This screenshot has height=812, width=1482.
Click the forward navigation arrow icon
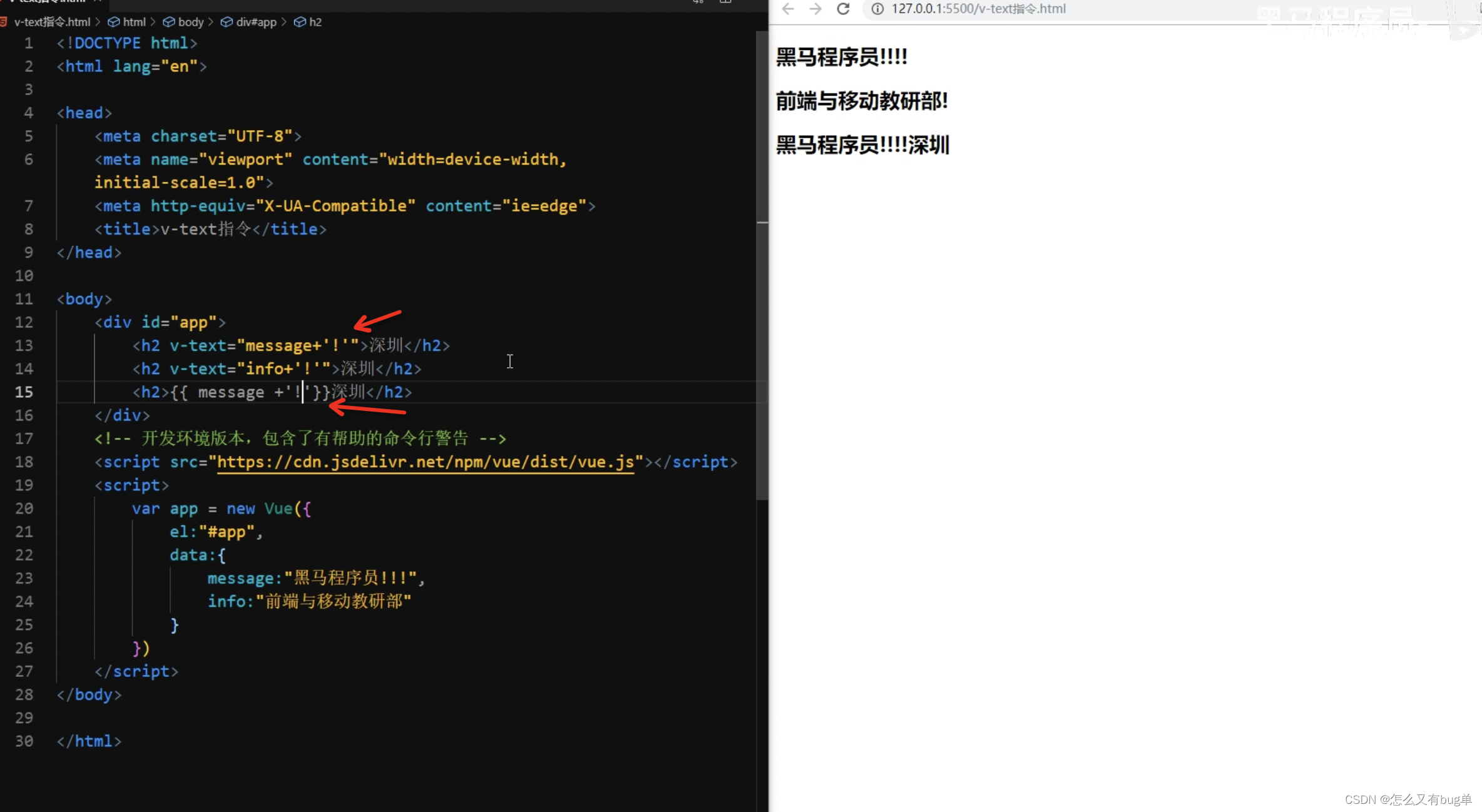(x=816, y=9)
